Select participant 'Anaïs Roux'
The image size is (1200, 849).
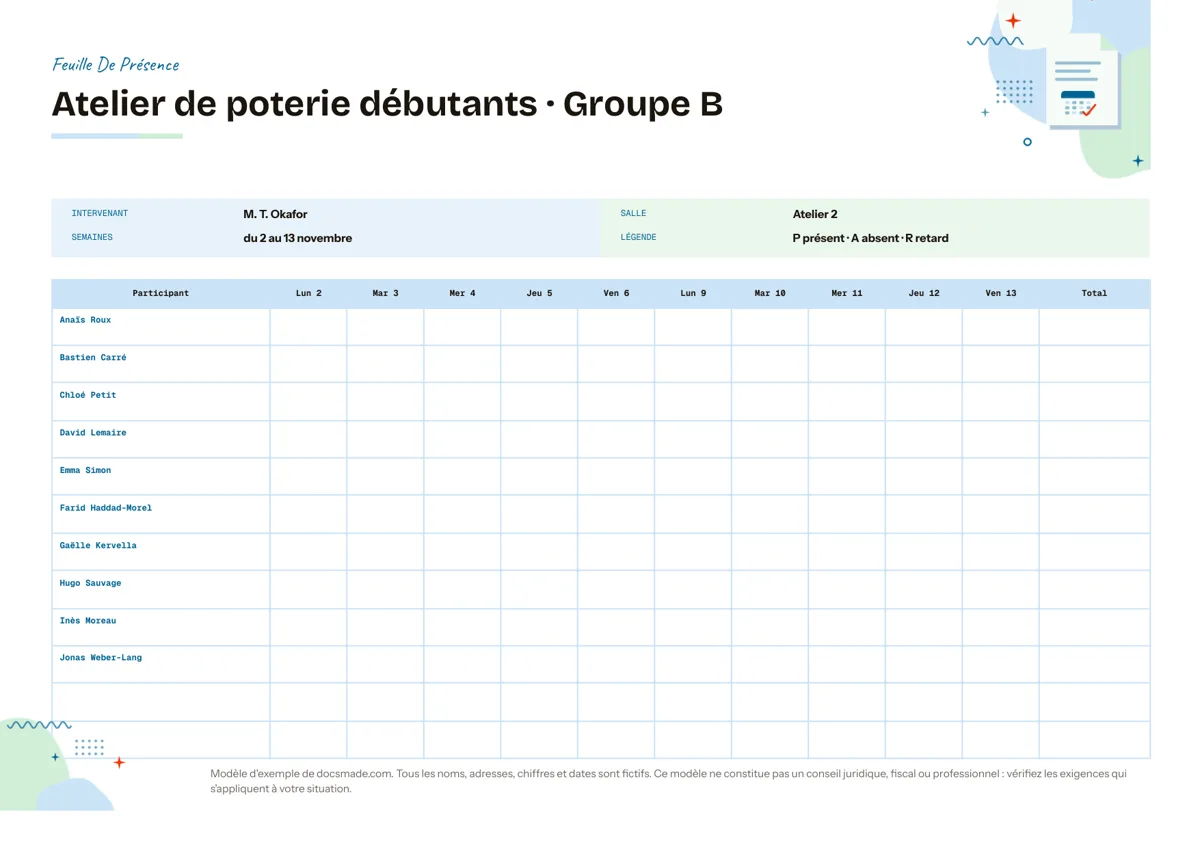point(85,320)
